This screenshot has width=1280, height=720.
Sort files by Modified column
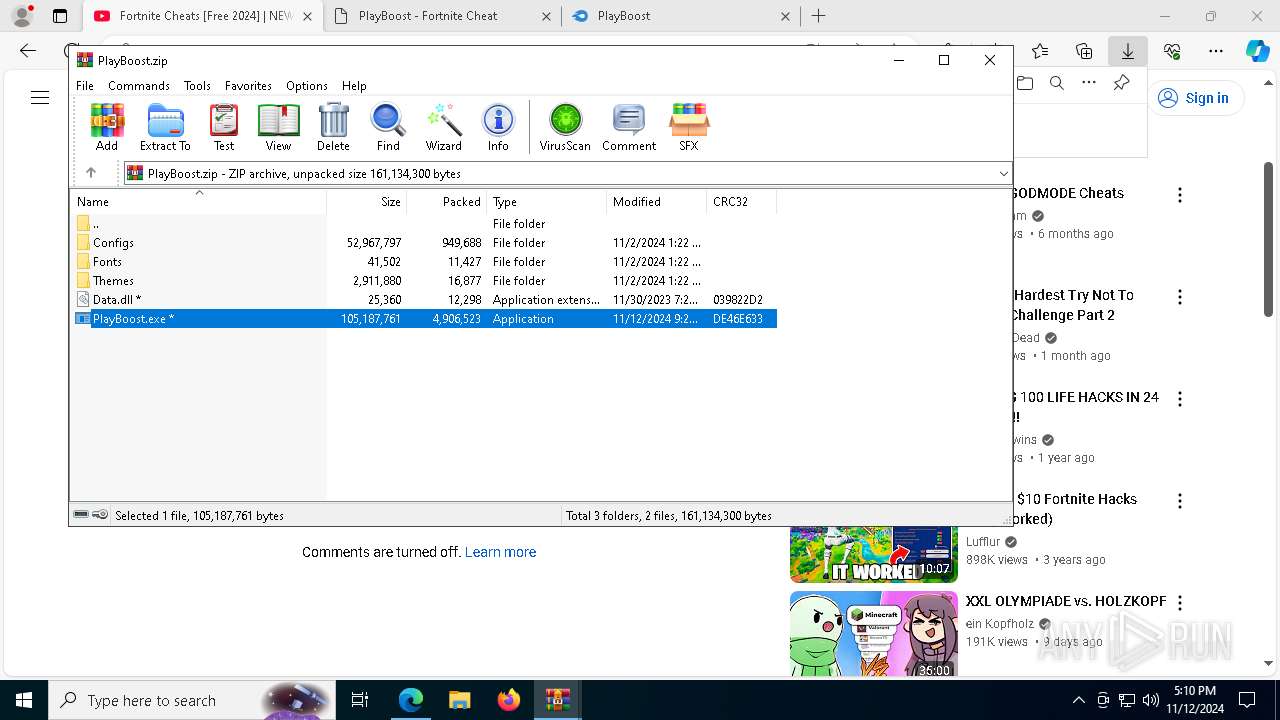[656, 202]
